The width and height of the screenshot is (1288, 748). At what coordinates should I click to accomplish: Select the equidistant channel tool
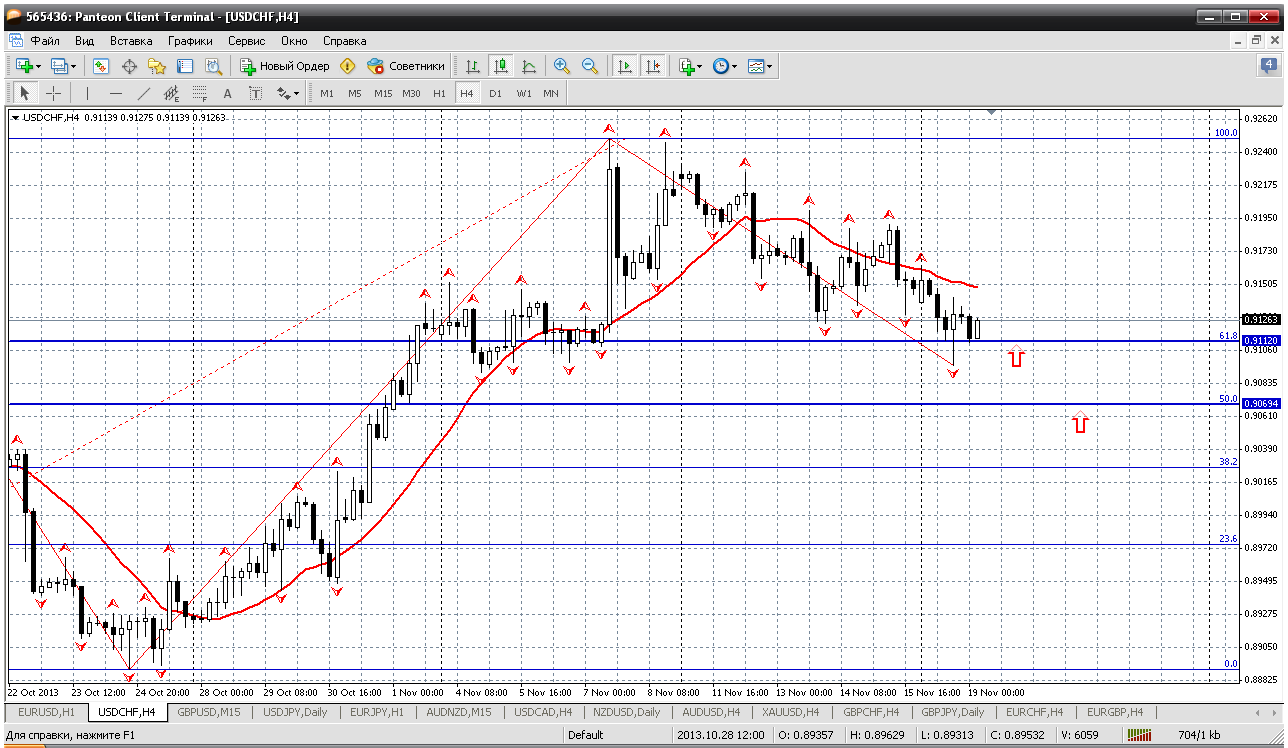(x=171, y=93)
